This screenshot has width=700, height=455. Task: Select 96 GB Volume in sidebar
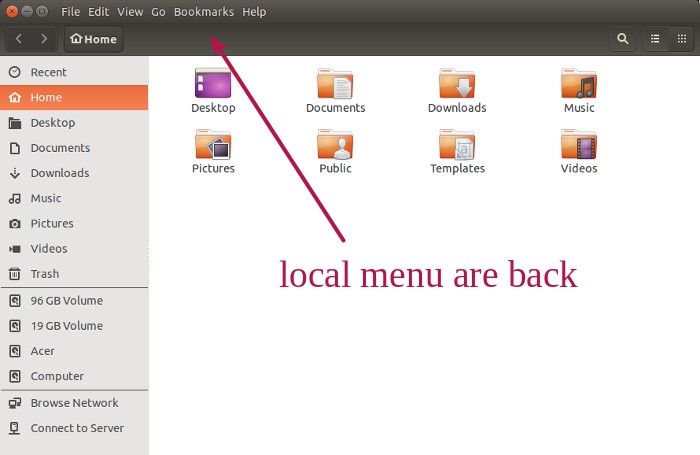(x=74, y=301)
